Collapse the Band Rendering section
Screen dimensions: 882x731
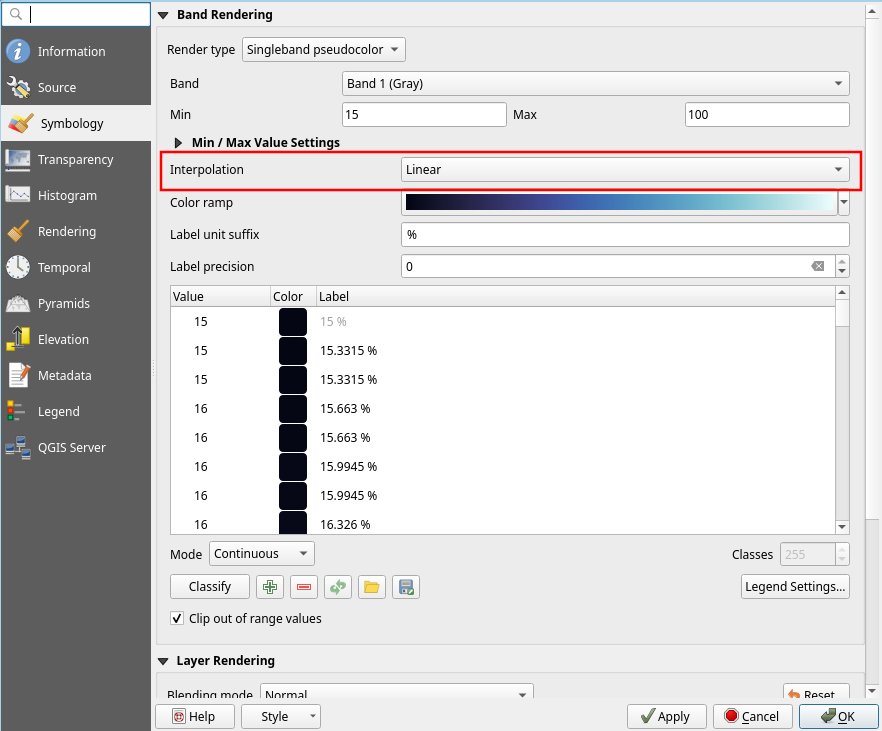point(163,15)
